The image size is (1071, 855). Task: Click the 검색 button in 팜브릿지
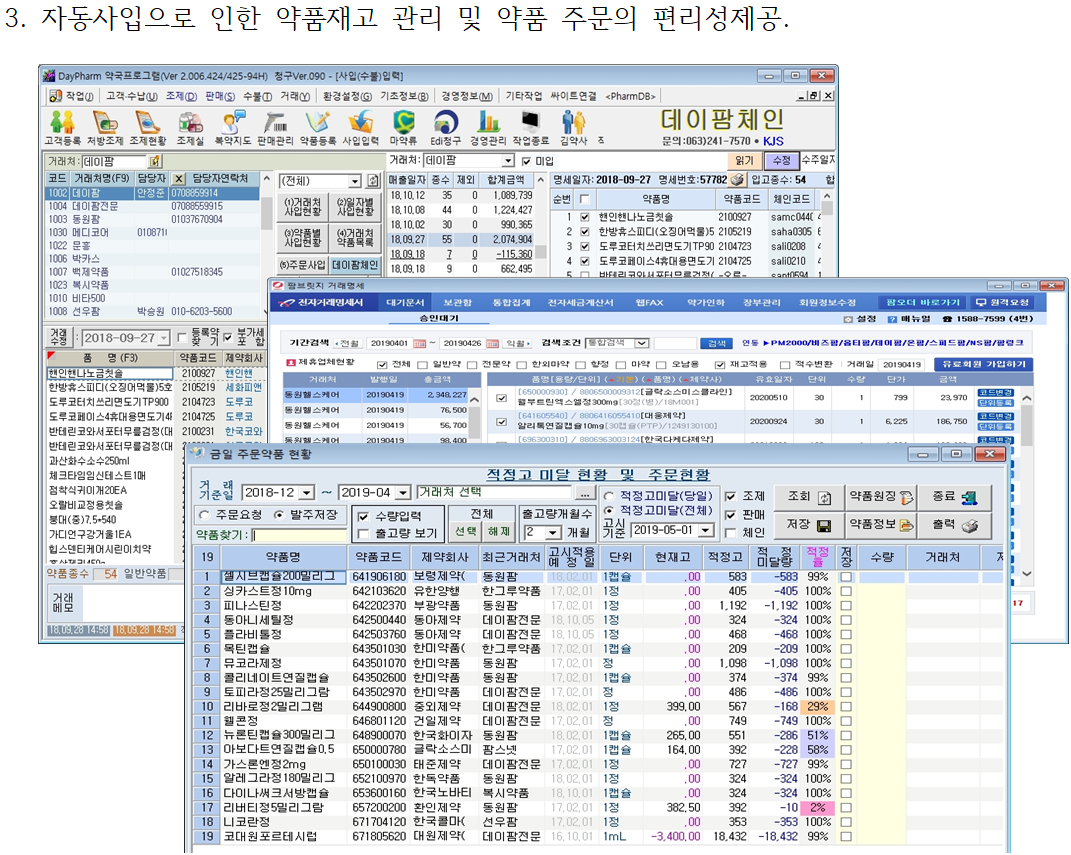pyautogui.click(x=717, y=344)
